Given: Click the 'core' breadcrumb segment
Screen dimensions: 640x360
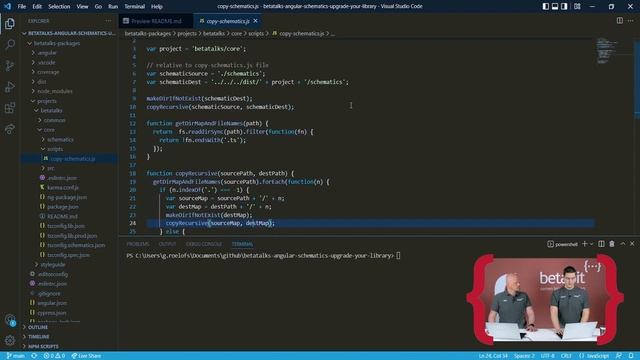Looking at the screenshot, I should (237, 33).
